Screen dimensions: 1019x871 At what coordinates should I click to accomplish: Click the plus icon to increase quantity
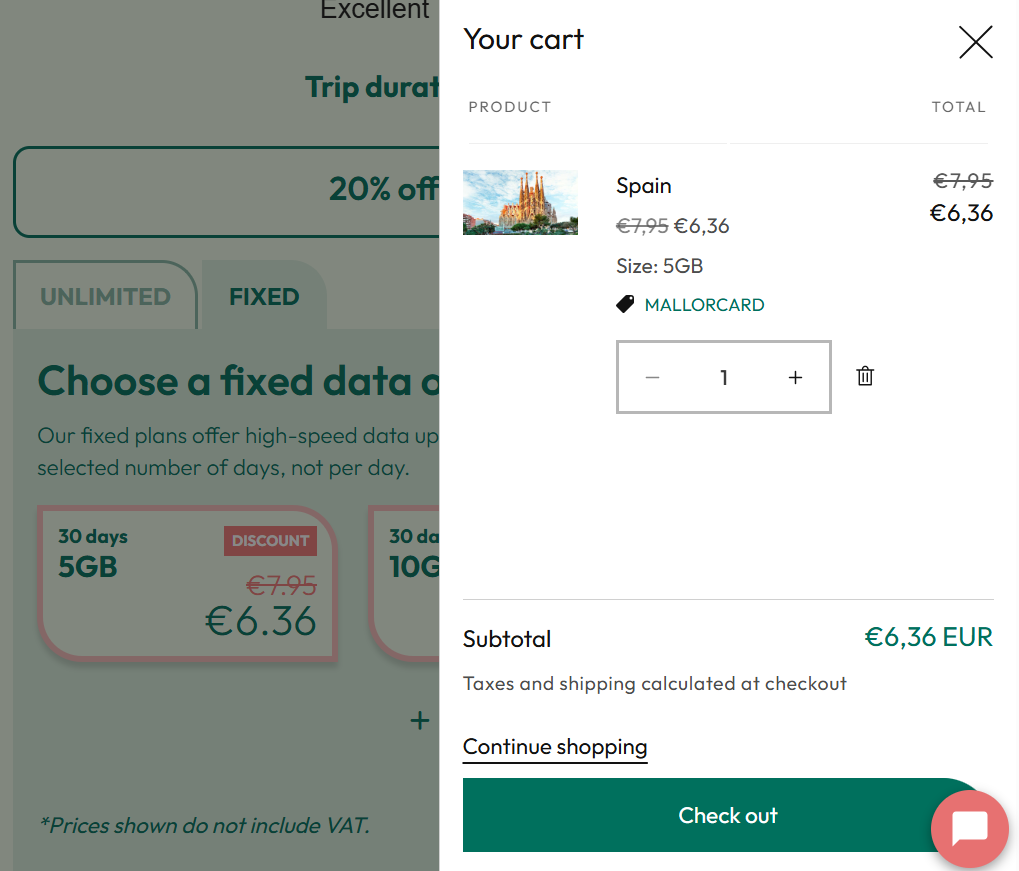[795, 377]
